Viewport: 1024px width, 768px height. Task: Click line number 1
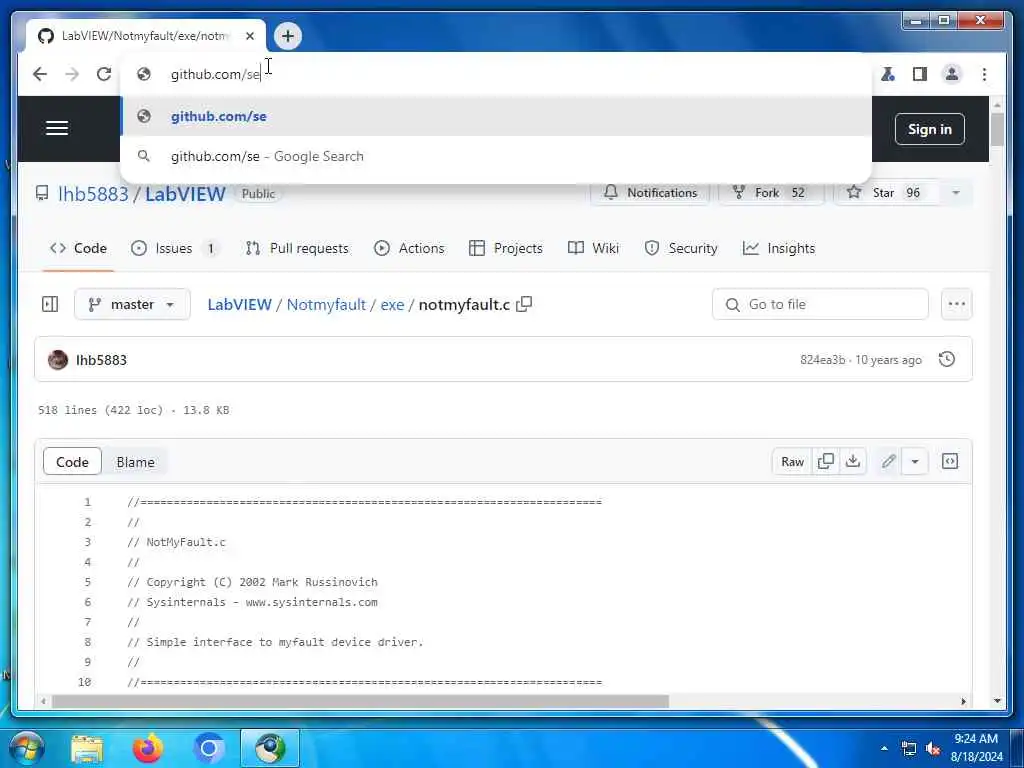87,502
